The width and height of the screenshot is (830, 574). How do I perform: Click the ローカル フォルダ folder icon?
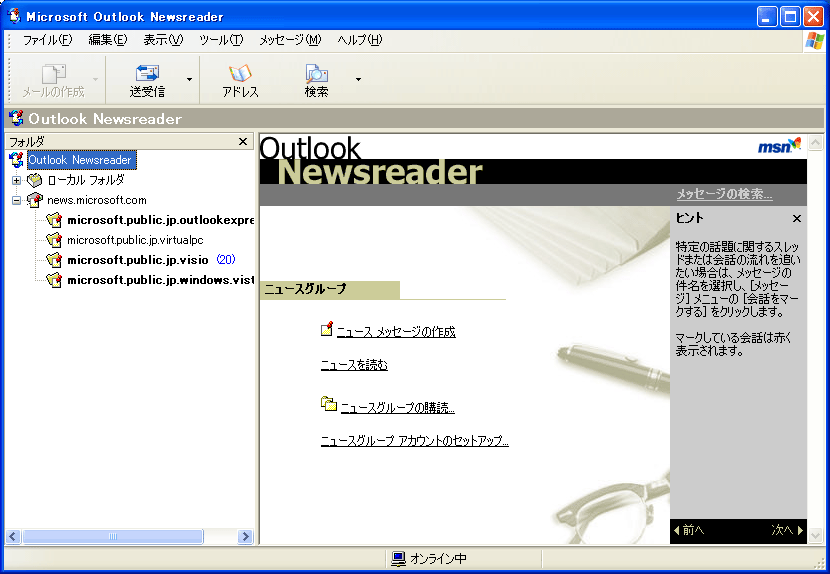34,181
